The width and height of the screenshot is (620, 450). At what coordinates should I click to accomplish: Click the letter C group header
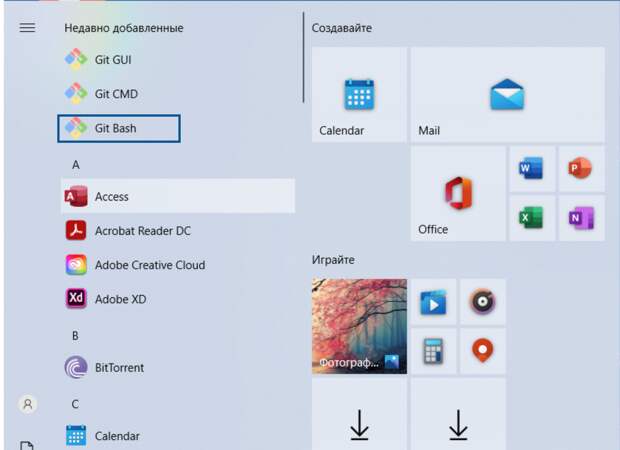tap(75, 404)
